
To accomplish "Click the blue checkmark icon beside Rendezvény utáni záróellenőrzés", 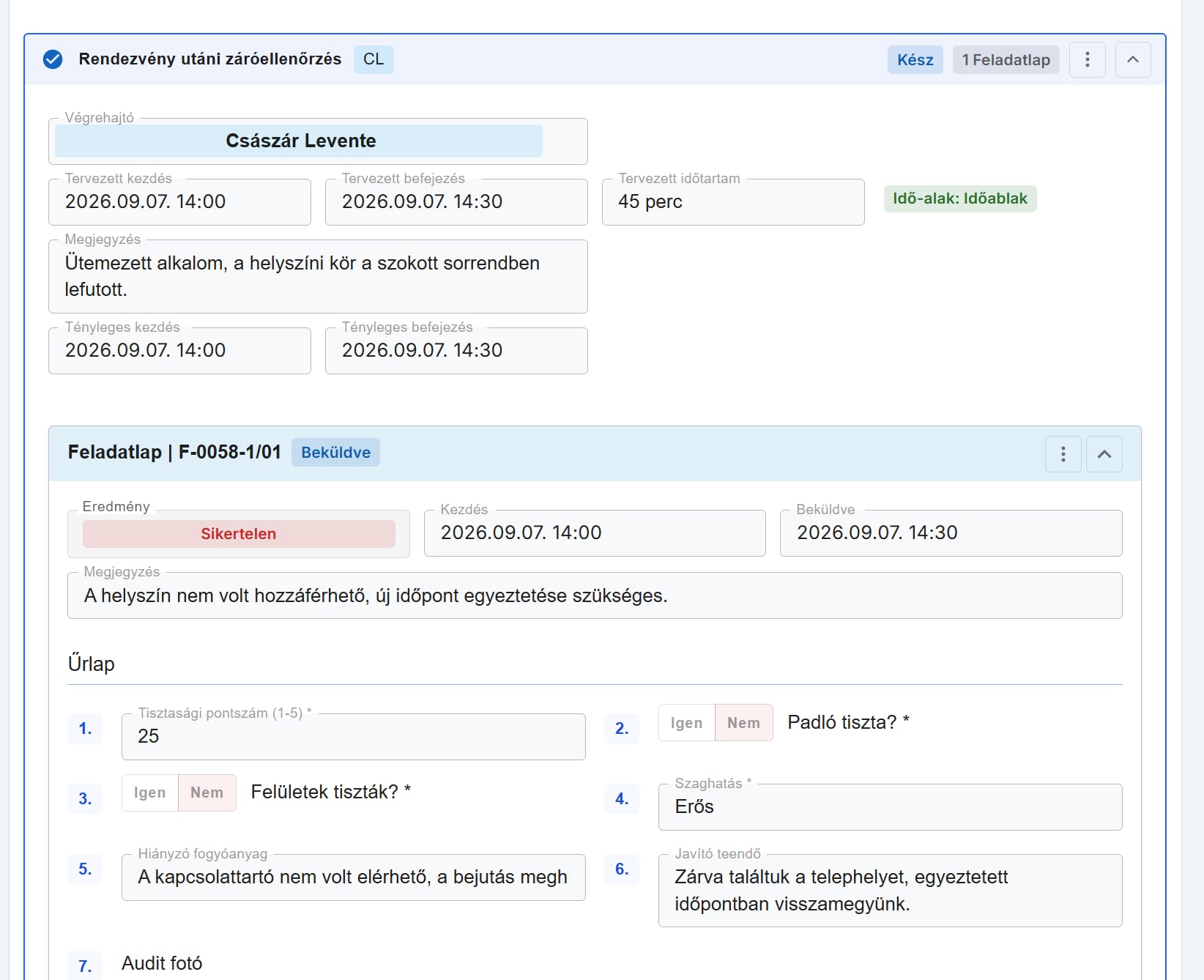I will click(x=53, y=59).
